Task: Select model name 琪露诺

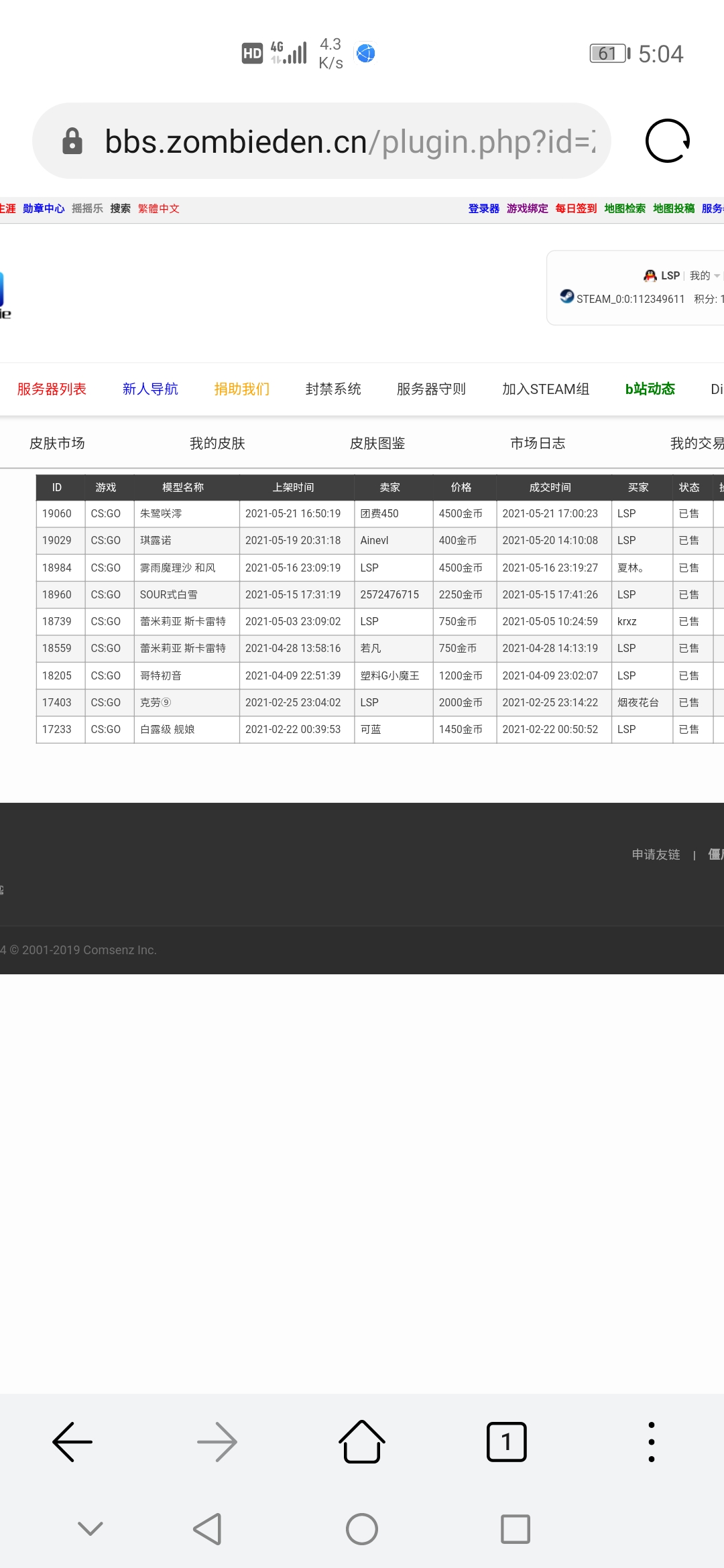Action: [156, 540]
